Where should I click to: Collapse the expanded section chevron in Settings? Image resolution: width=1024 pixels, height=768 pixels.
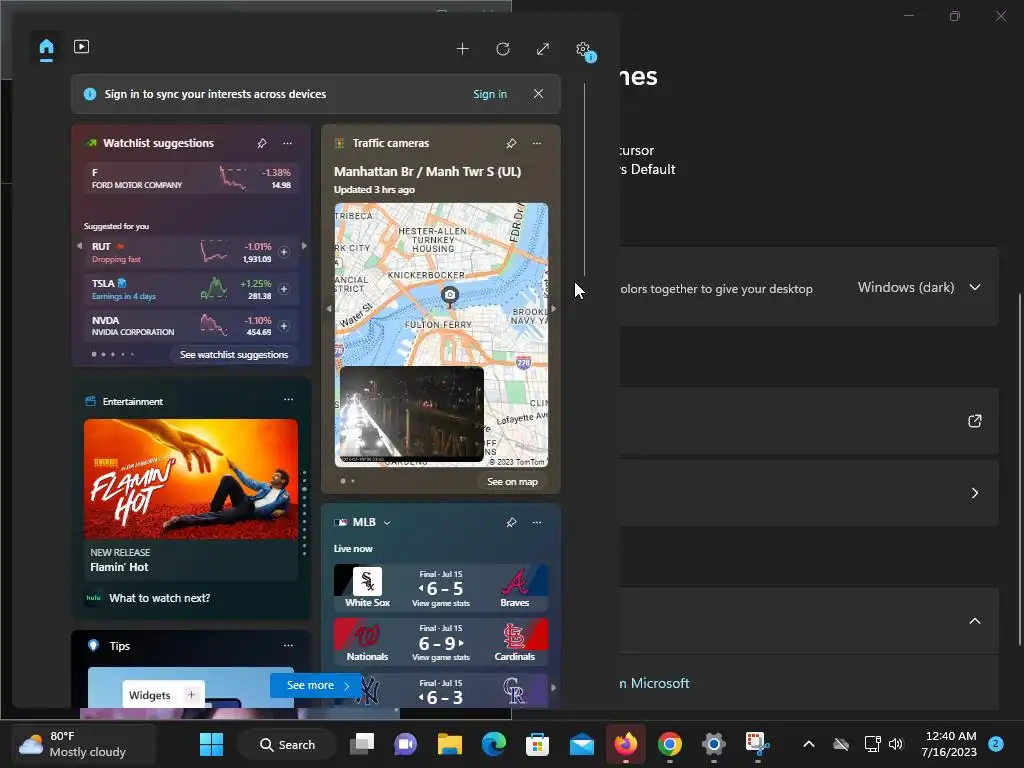point(974,621)
